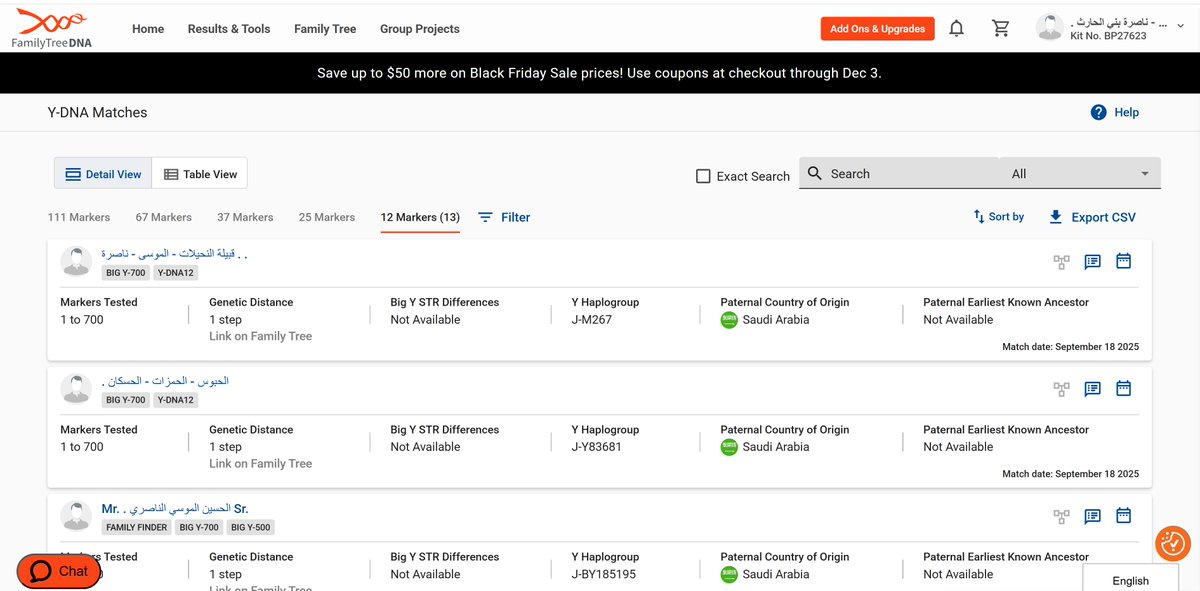
Task: Go to Home in navigation
Action: (148, 29)
